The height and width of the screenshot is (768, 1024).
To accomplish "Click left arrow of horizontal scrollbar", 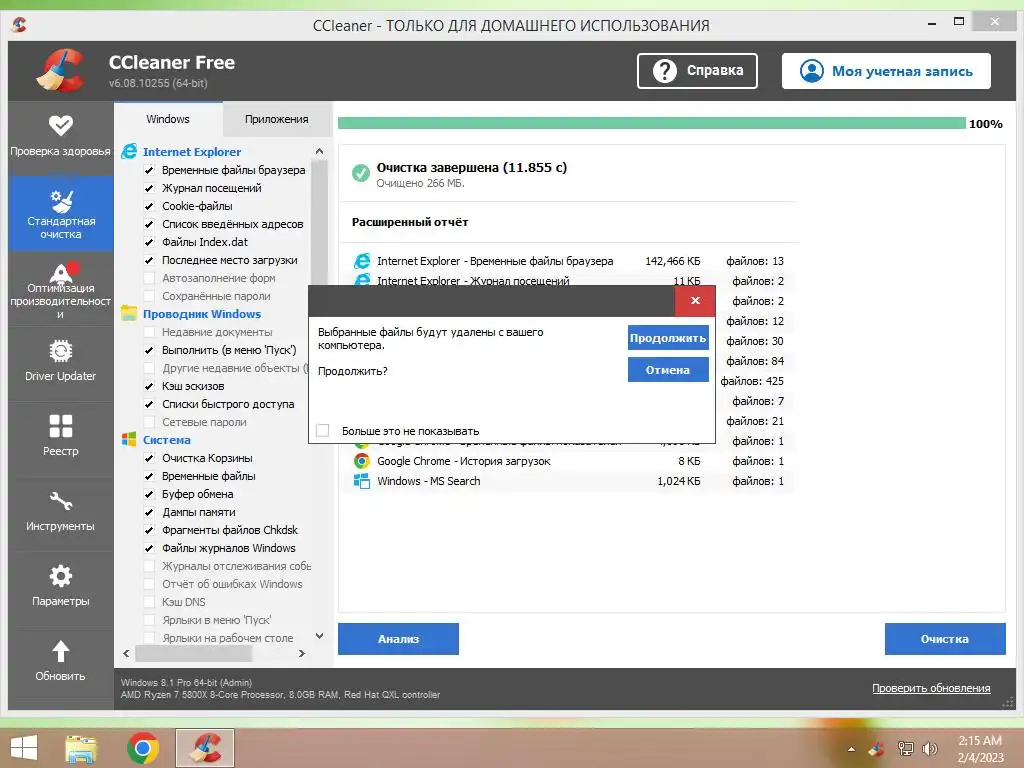I will tap(126, 653).
